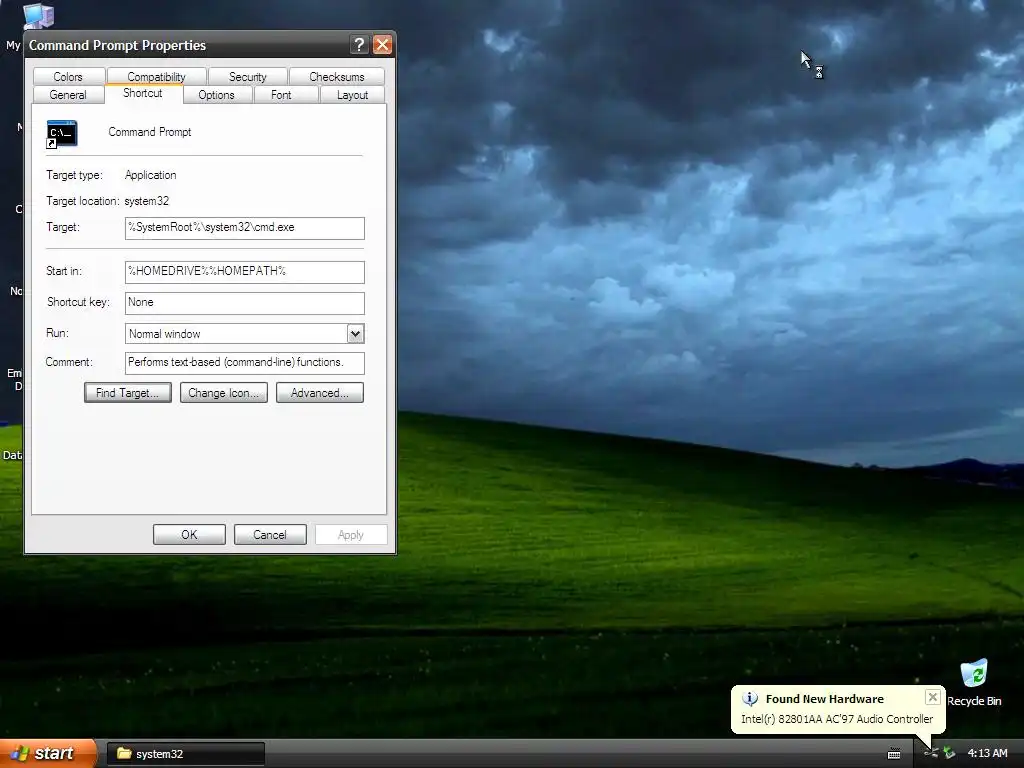Screen dimensions: 1024x768
Task: Click the Change Icon button
Action: pyautogui.click(x=223, y=392)
